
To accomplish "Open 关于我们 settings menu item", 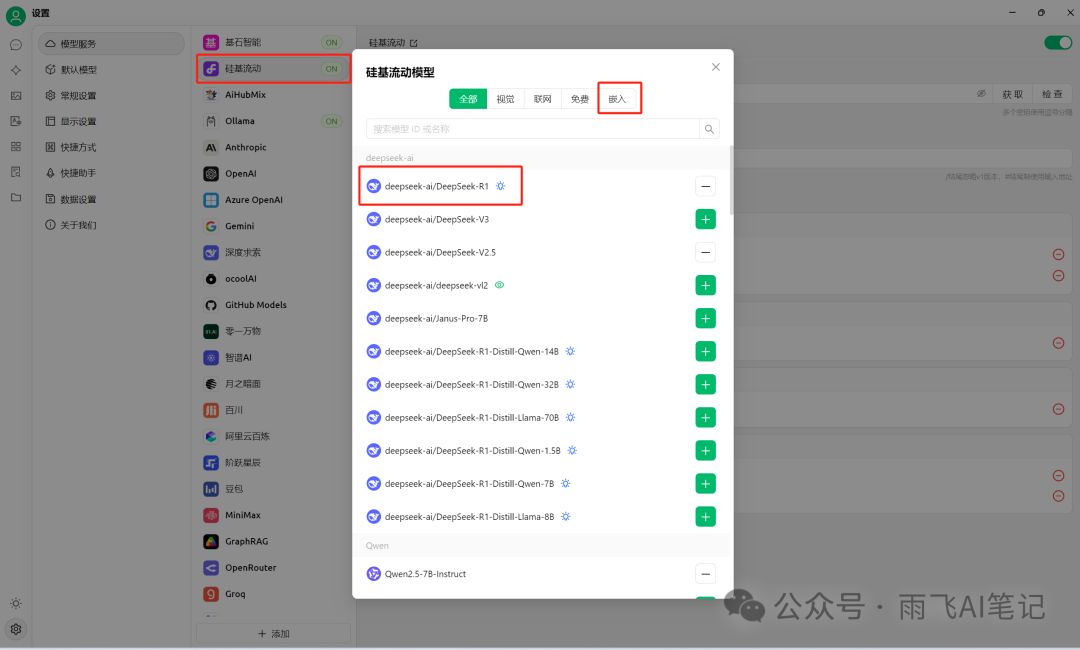I will (112, 225).
